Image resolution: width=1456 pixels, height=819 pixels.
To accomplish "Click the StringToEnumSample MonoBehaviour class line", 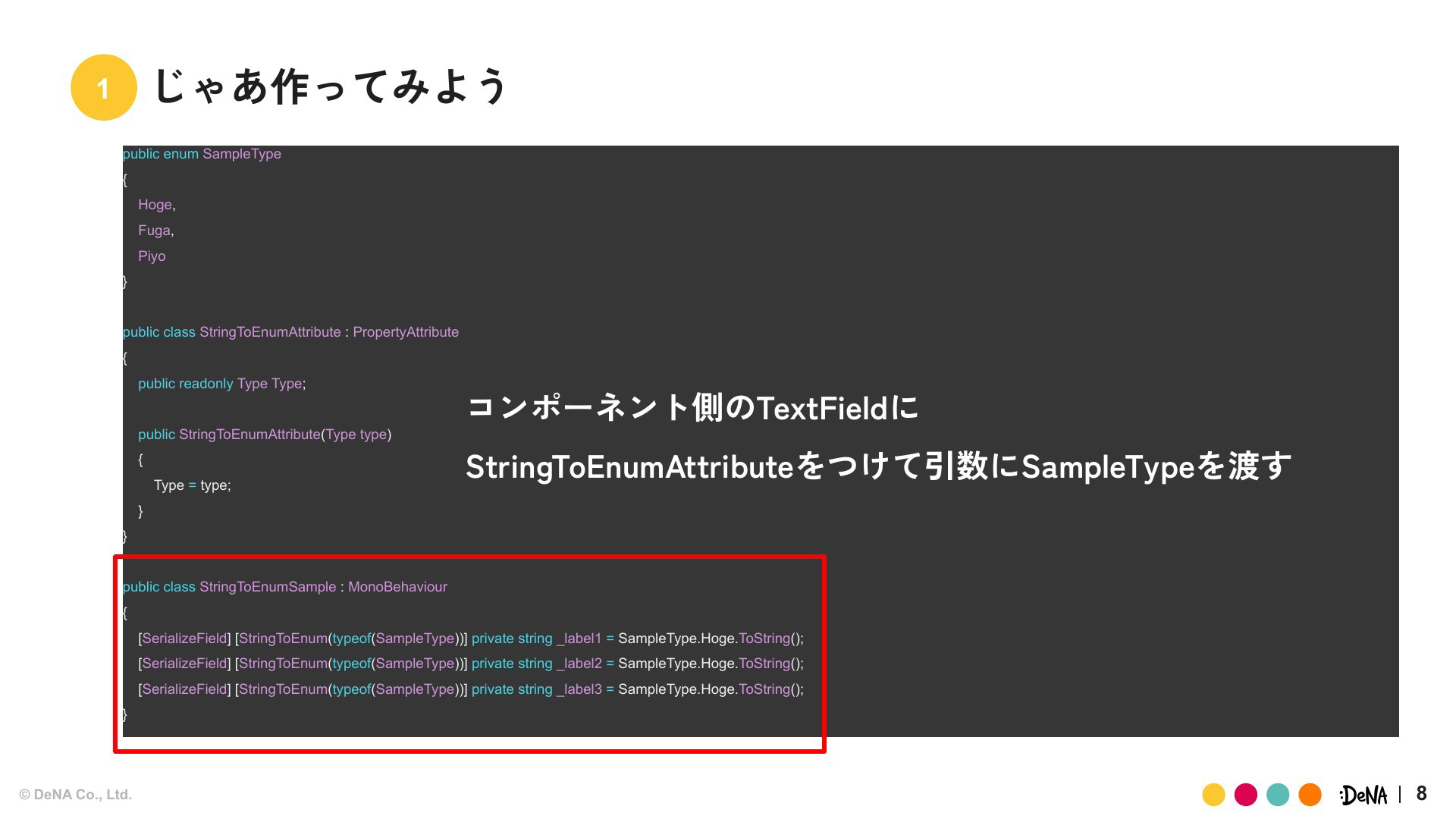I will [x=284, y=587].
